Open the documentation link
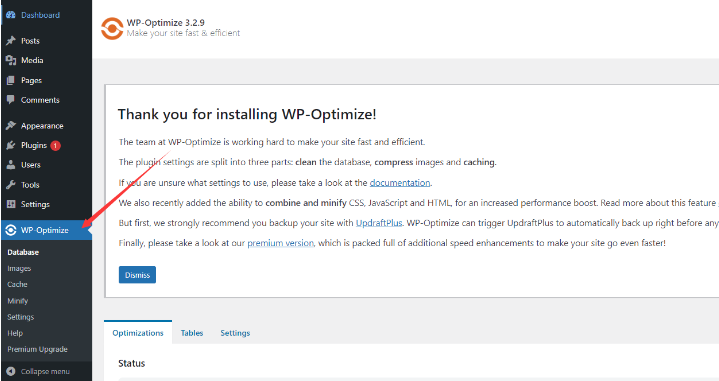719x381 pixels. click(400, 182)
